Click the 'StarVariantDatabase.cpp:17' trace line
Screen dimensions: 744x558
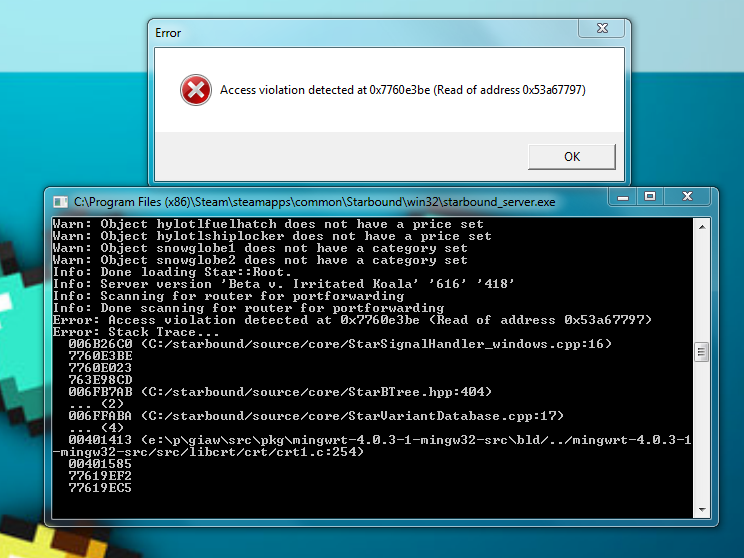(x=316, y=416)
